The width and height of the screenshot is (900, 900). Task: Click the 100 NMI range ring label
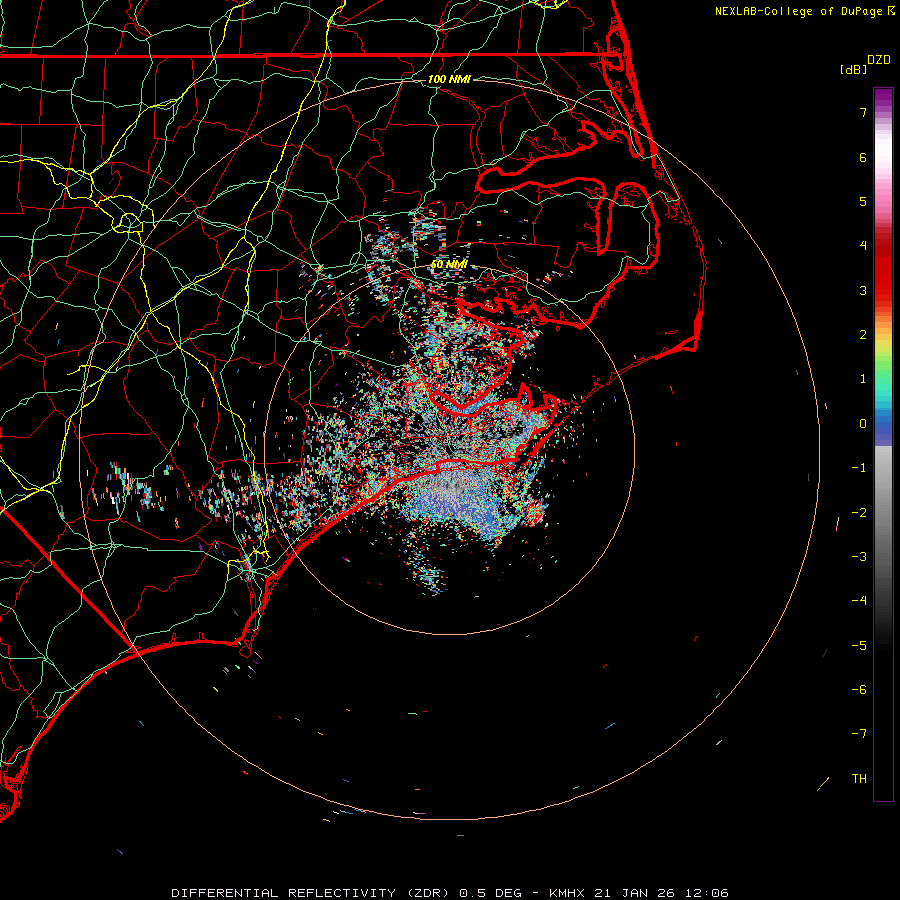click(x=448, y=79)
